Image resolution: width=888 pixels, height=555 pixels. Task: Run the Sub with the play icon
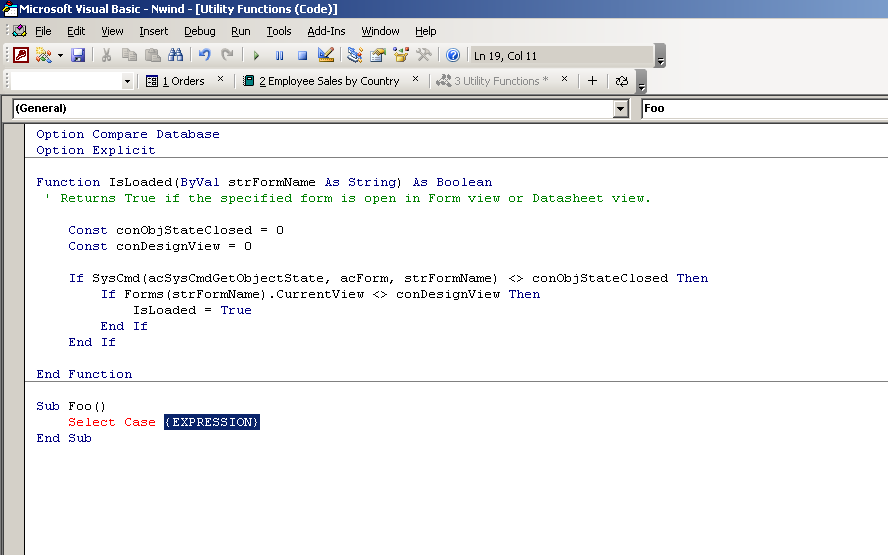pos(256,56)
